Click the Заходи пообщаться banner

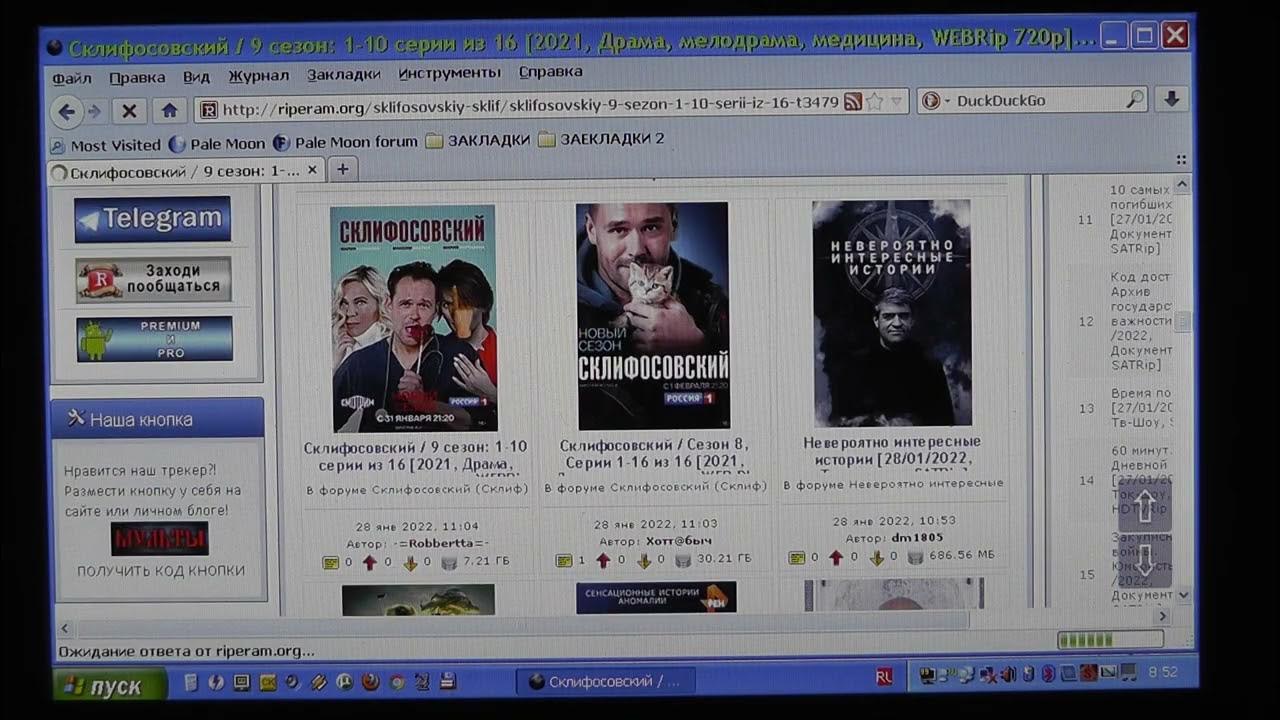click(x=153, y=279)
